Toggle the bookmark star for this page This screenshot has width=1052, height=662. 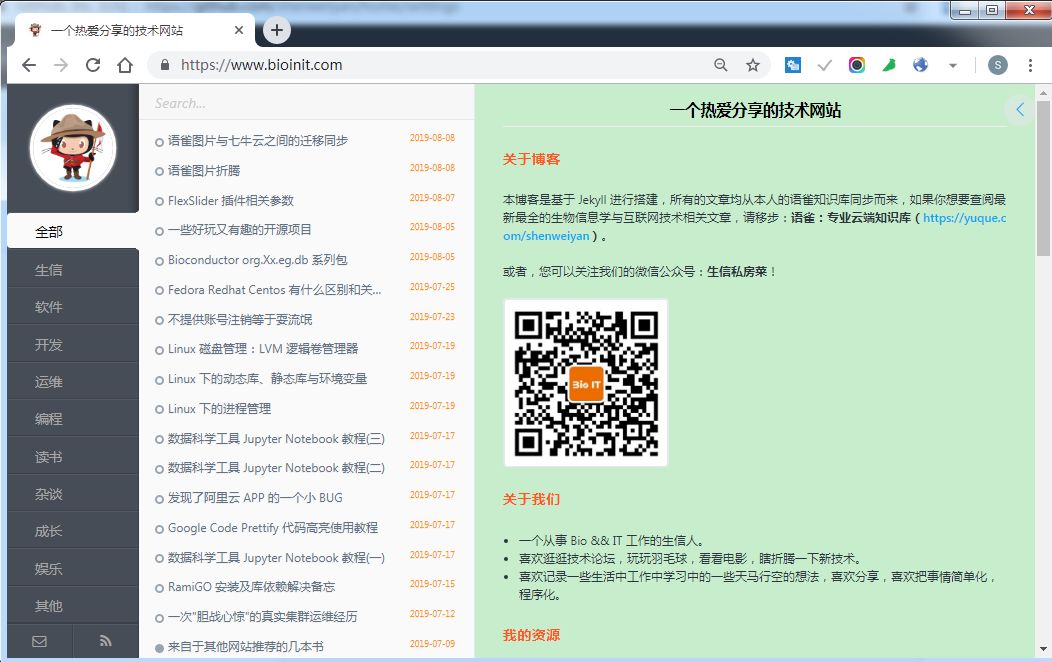[753, 64]
